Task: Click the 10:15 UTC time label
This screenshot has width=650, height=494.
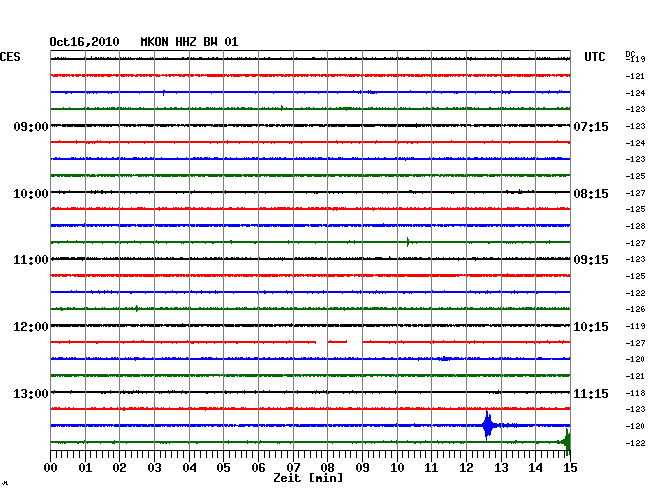Action: [x=591, y=327]
